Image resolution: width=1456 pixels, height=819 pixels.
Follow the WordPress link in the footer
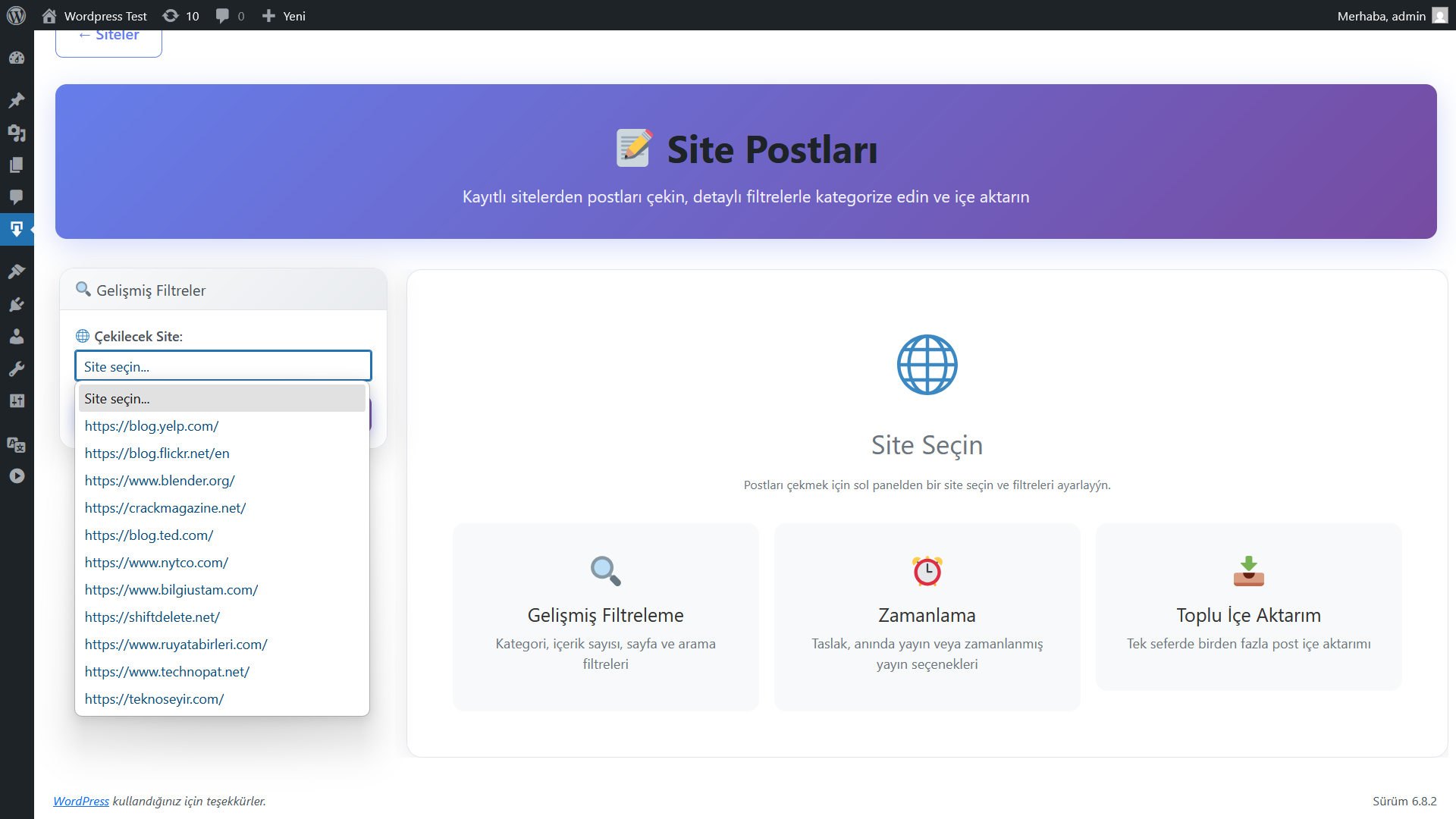click(81, 801)
